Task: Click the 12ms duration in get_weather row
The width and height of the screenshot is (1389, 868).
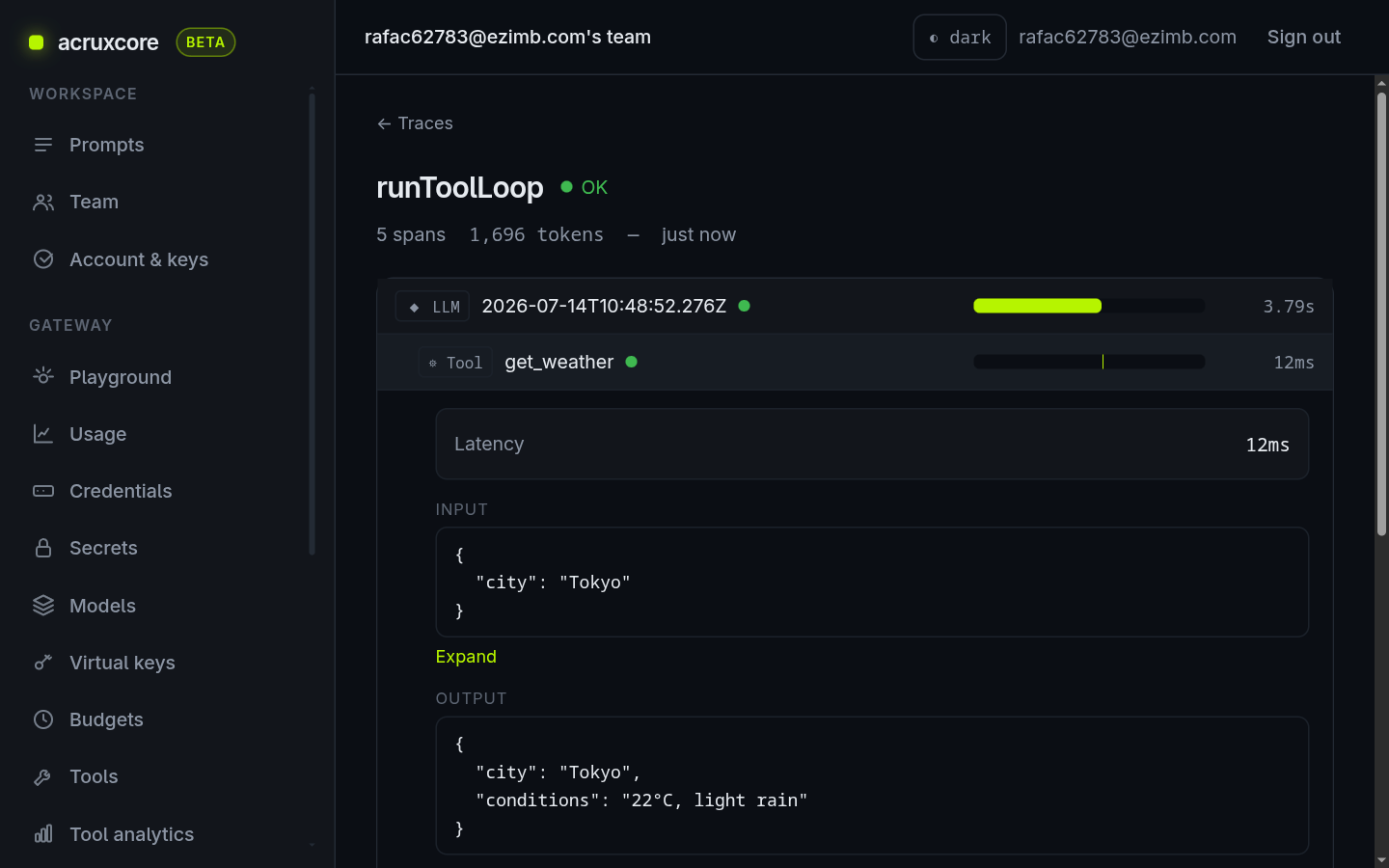Action: (1294, 363)
